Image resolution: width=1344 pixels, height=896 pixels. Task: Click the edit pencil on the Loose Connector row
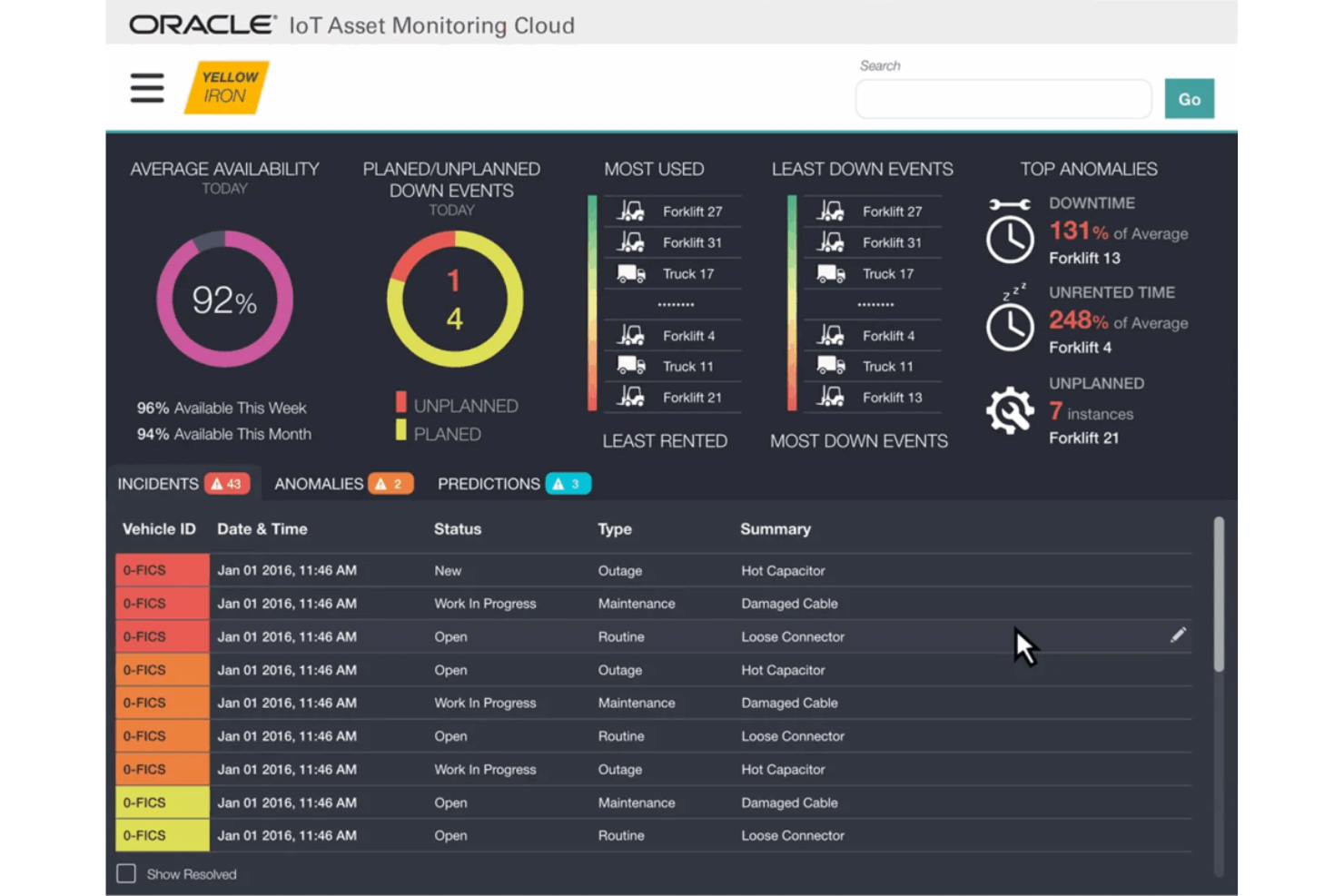[1178, 635]
